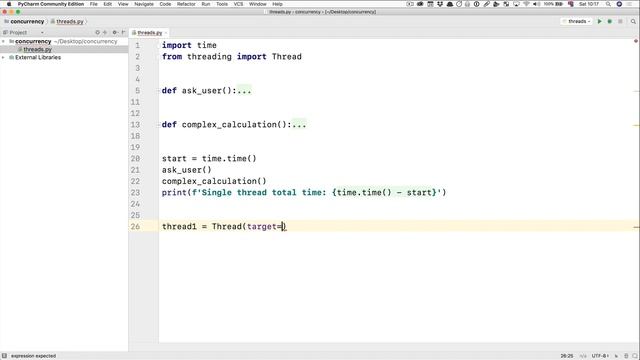640x360 pixels.
Task: Hide the Project tool window
Action: tap(123, 32)
